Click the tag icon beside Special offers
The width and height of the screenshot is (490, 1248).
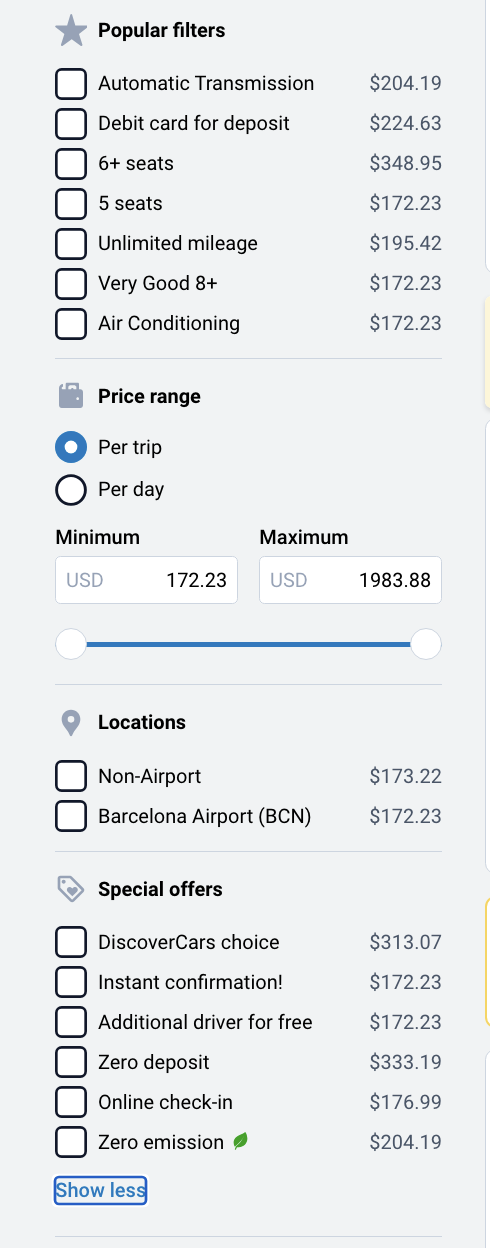pos(70,889)
